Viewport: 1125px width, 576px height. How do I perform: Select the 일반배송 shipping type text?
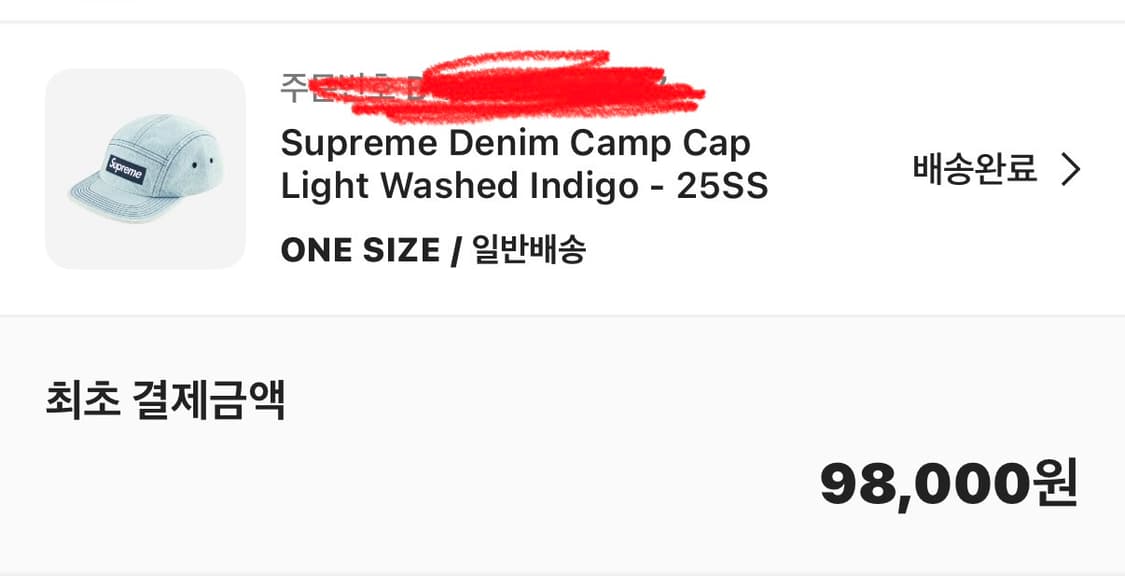click(x=529, y=250)
